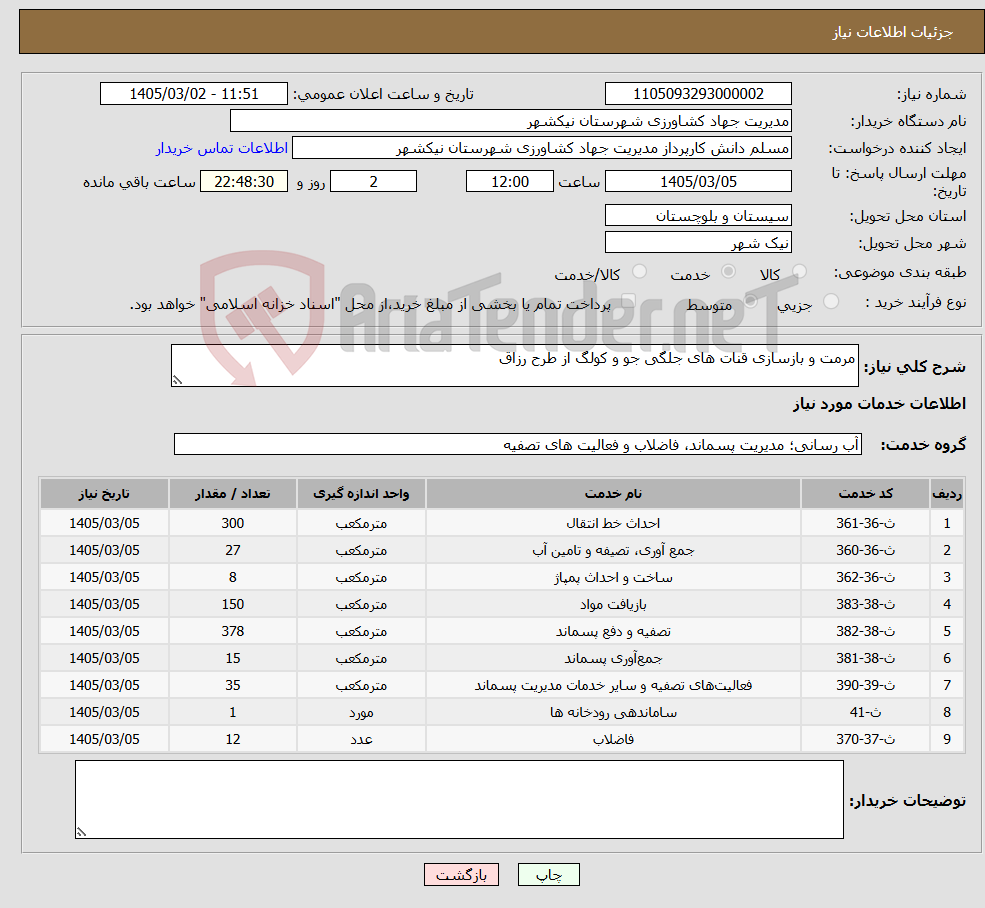This screenshot has height=908, width=985.
Task: Click the province field سیستان و بلوچستان
Action: pyautogui.click(x=698, y=216)
